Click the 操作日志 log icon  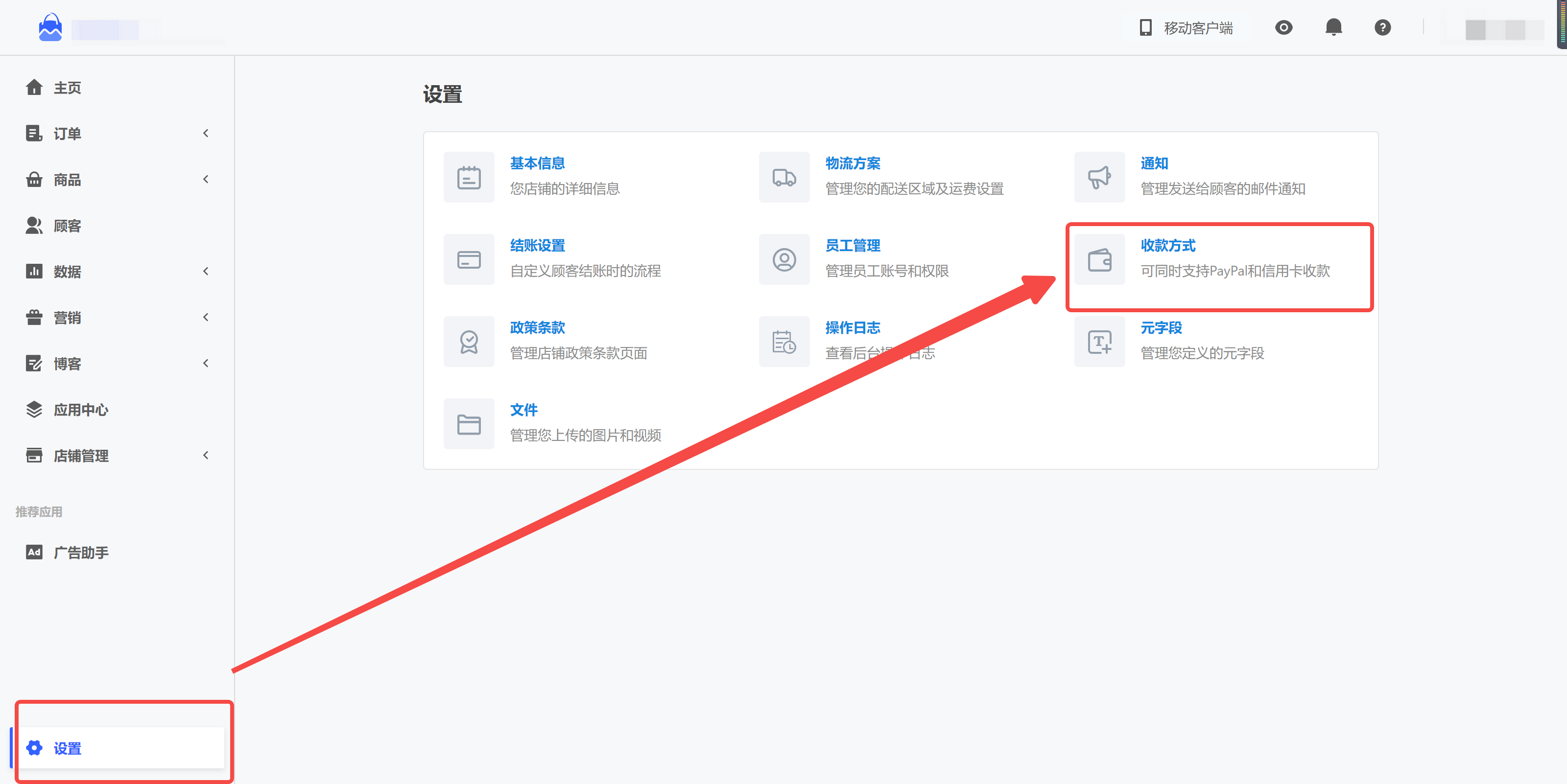[x=784, y=342]
